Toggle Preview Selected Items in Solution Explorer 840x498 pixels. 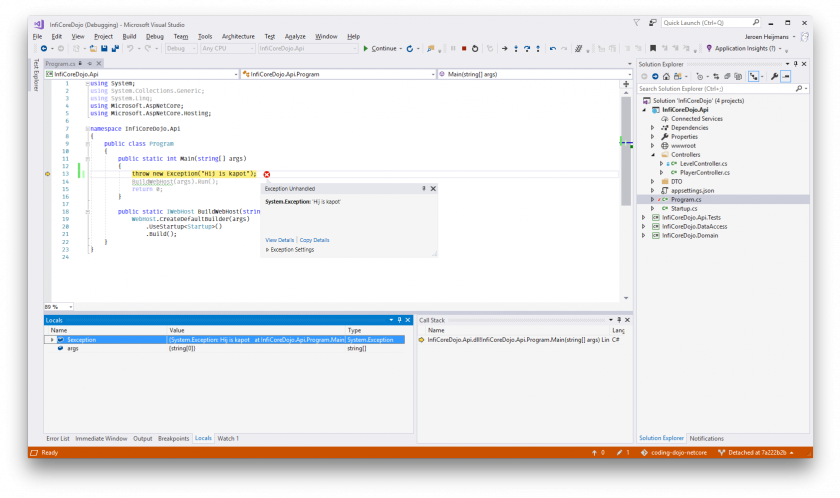(786, 77)
